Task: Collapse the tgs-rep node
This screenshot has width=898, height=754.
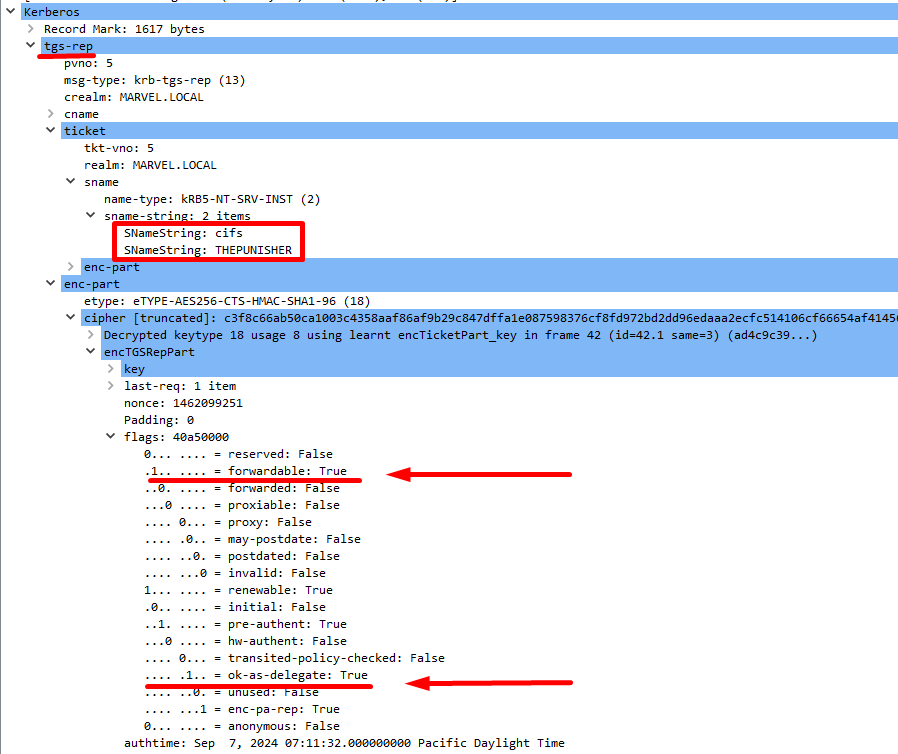Action: point(31,46)
